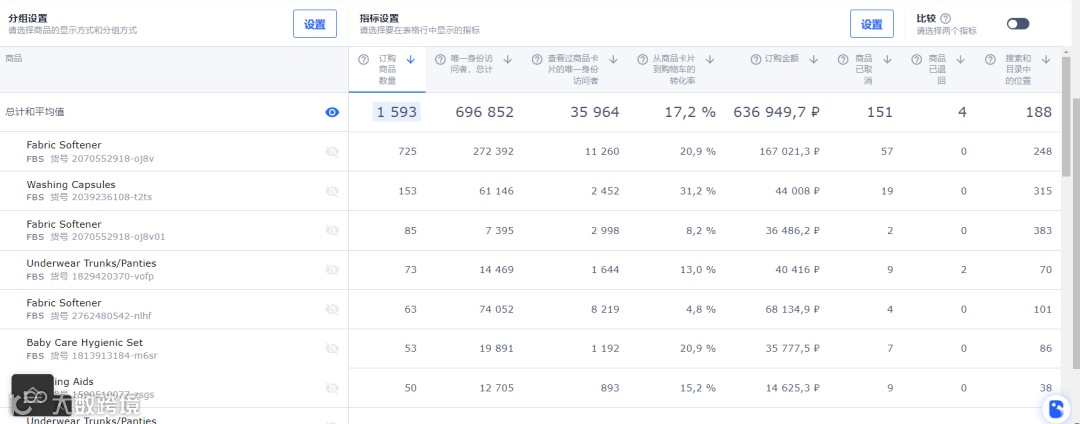
Task: Toggle eye on the 12 705 visitors row
Action: coord(332,388)
